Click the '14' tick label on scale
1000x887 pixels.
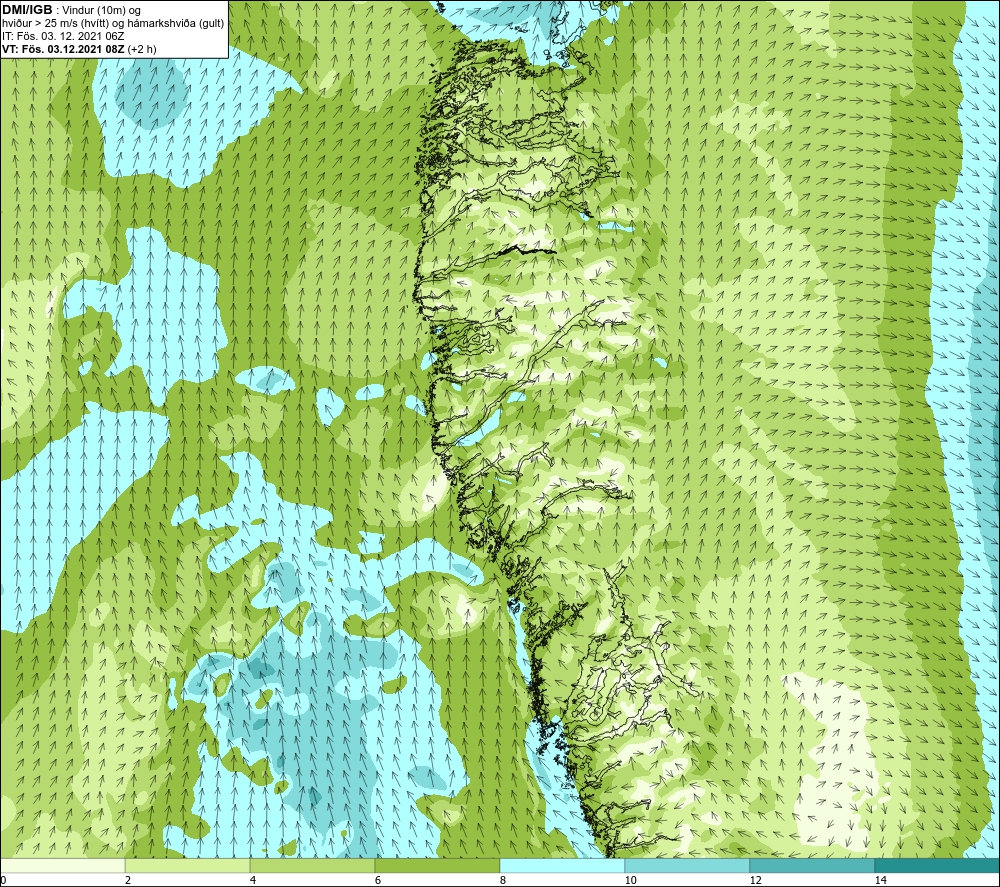tap(881, 881)
